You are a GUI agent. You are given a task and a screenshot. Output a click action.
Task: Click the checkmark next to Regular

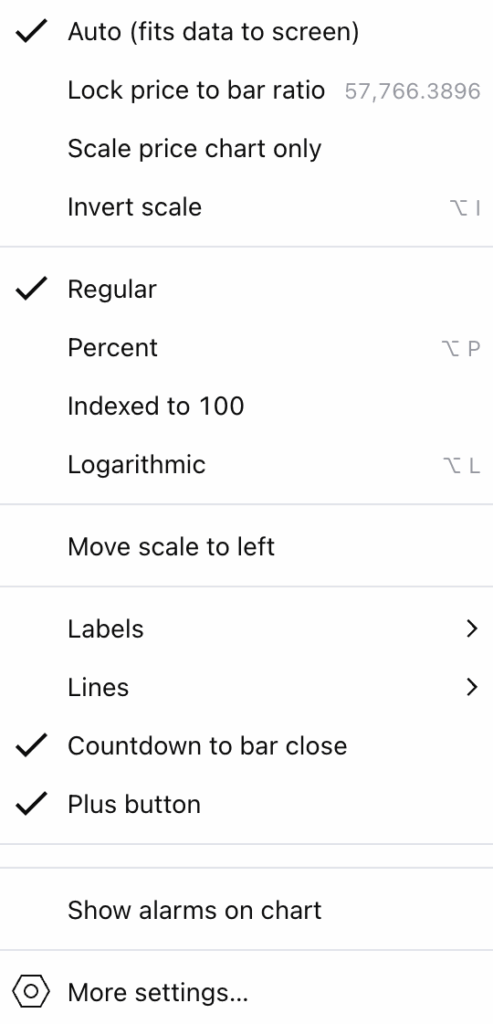pos(31,289)
